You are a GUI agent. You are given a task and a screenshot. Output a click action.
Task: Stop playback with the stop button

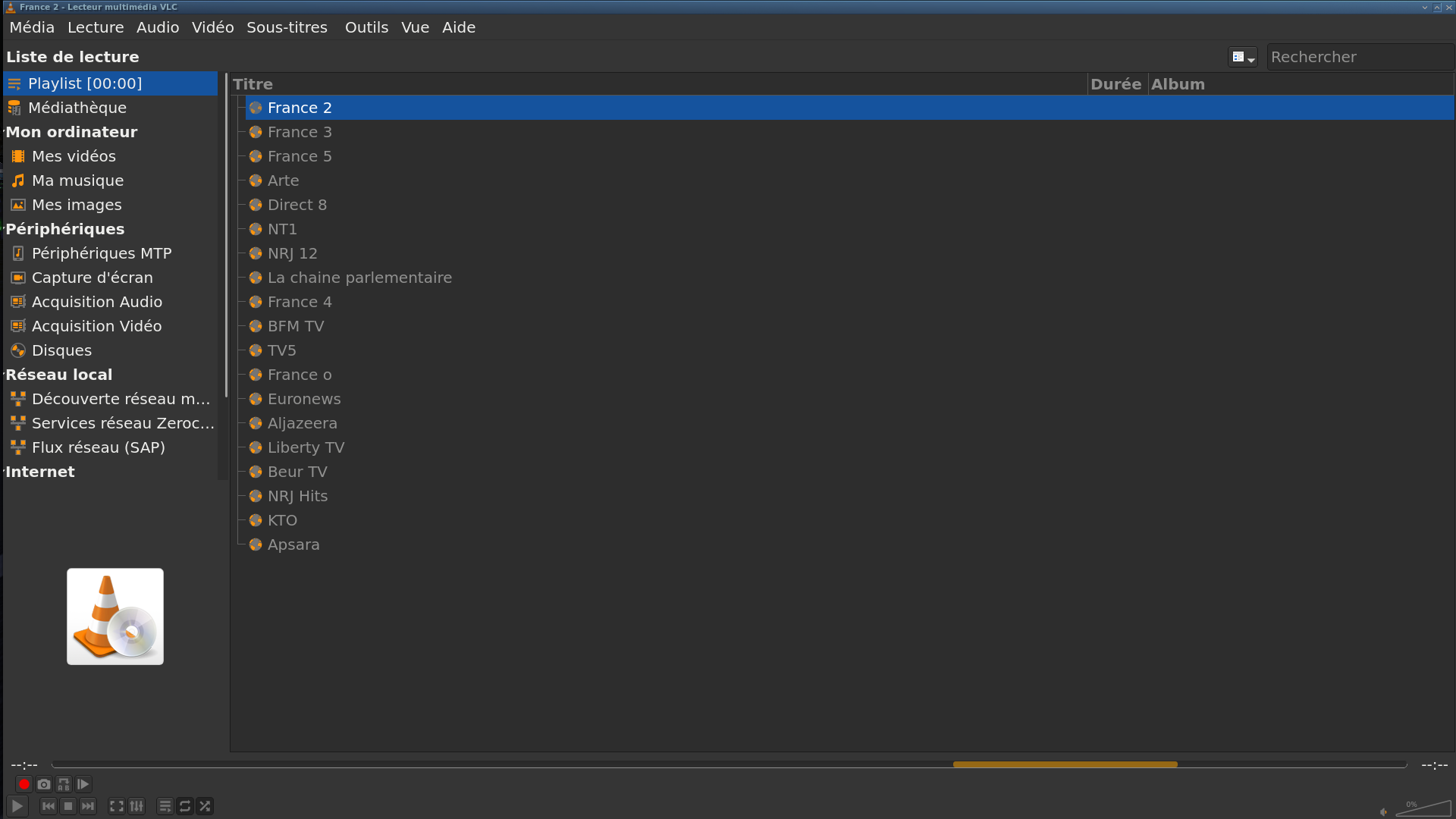click(x=68, y=806)
